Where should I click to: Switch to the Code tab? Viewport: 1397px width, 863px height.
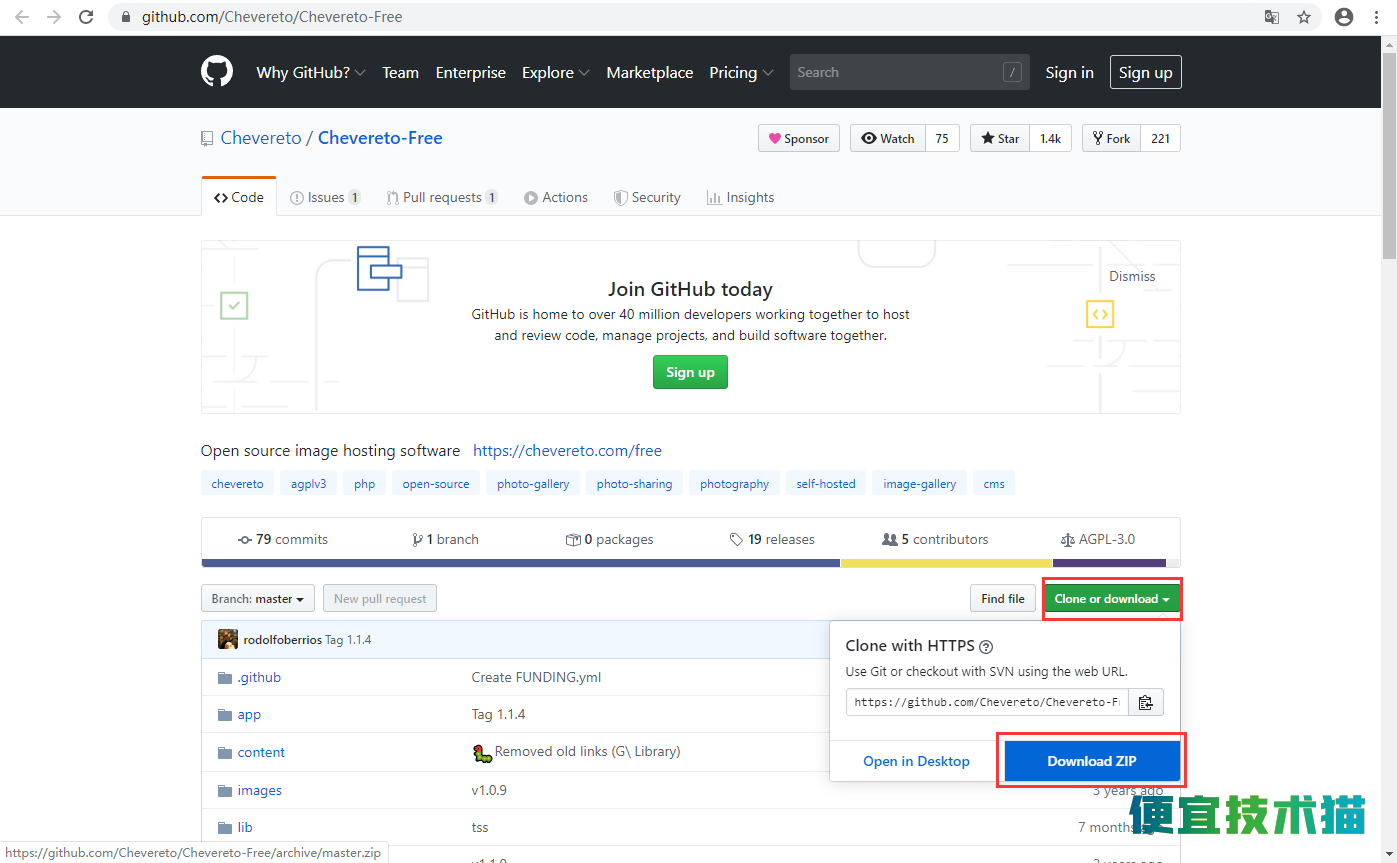tap(239, 197)
